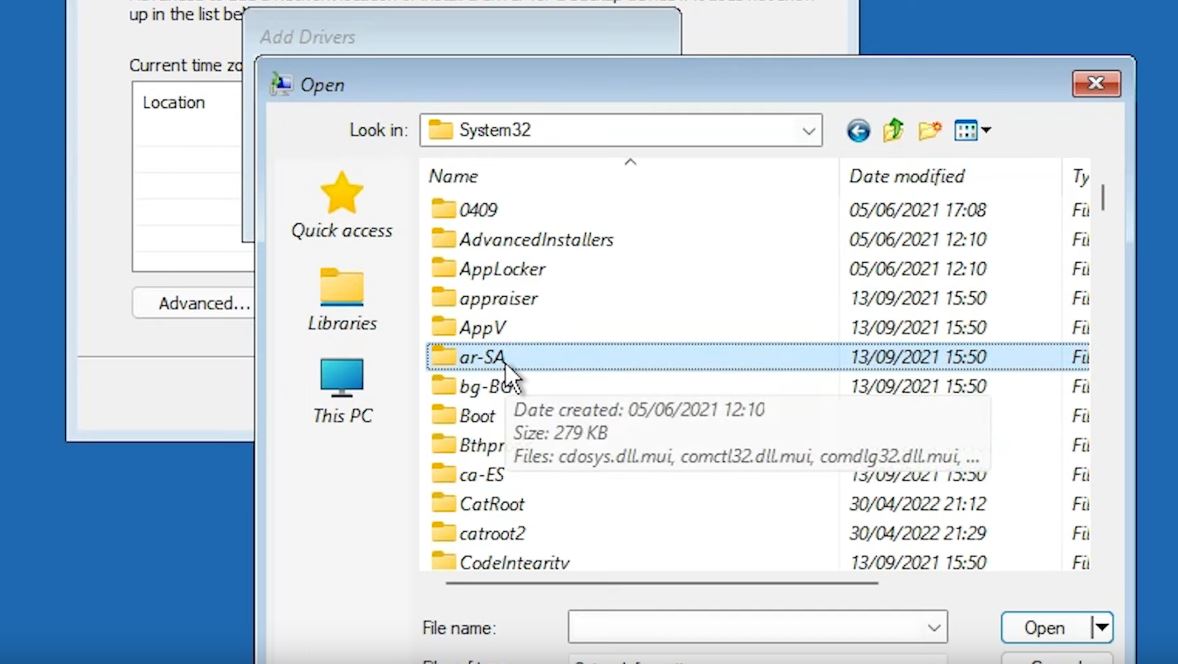Go back to last folder visited

pos(858,131)
